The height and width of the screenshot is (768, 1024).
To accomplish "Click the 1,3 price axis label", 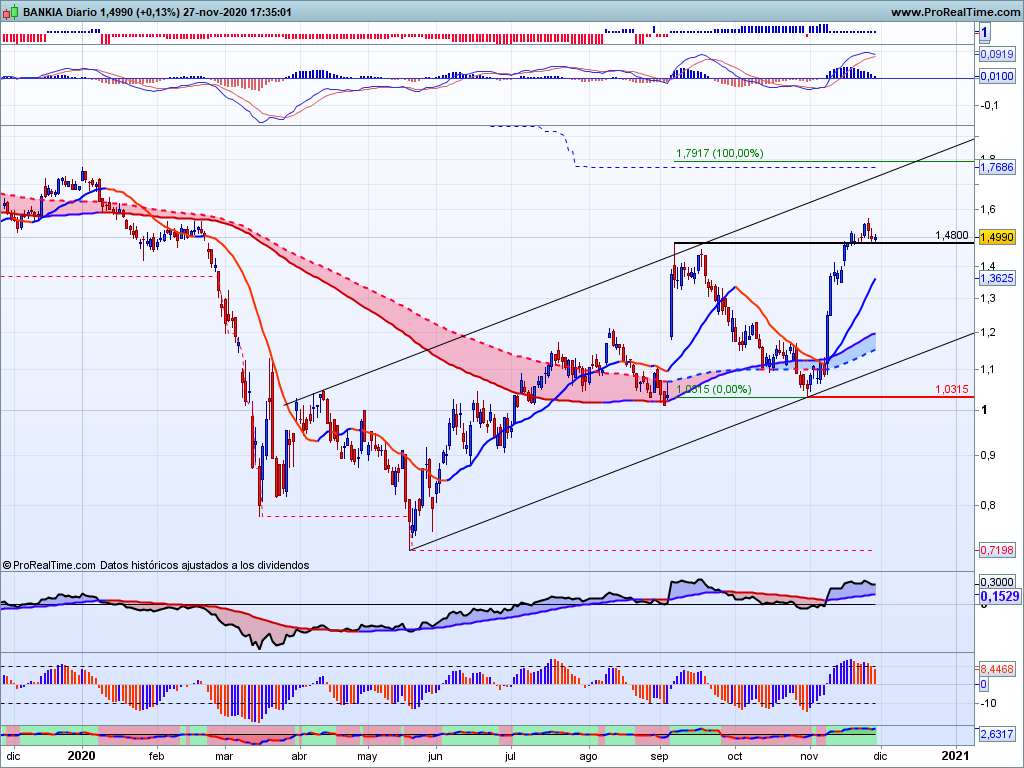I will tap(987, 298).
